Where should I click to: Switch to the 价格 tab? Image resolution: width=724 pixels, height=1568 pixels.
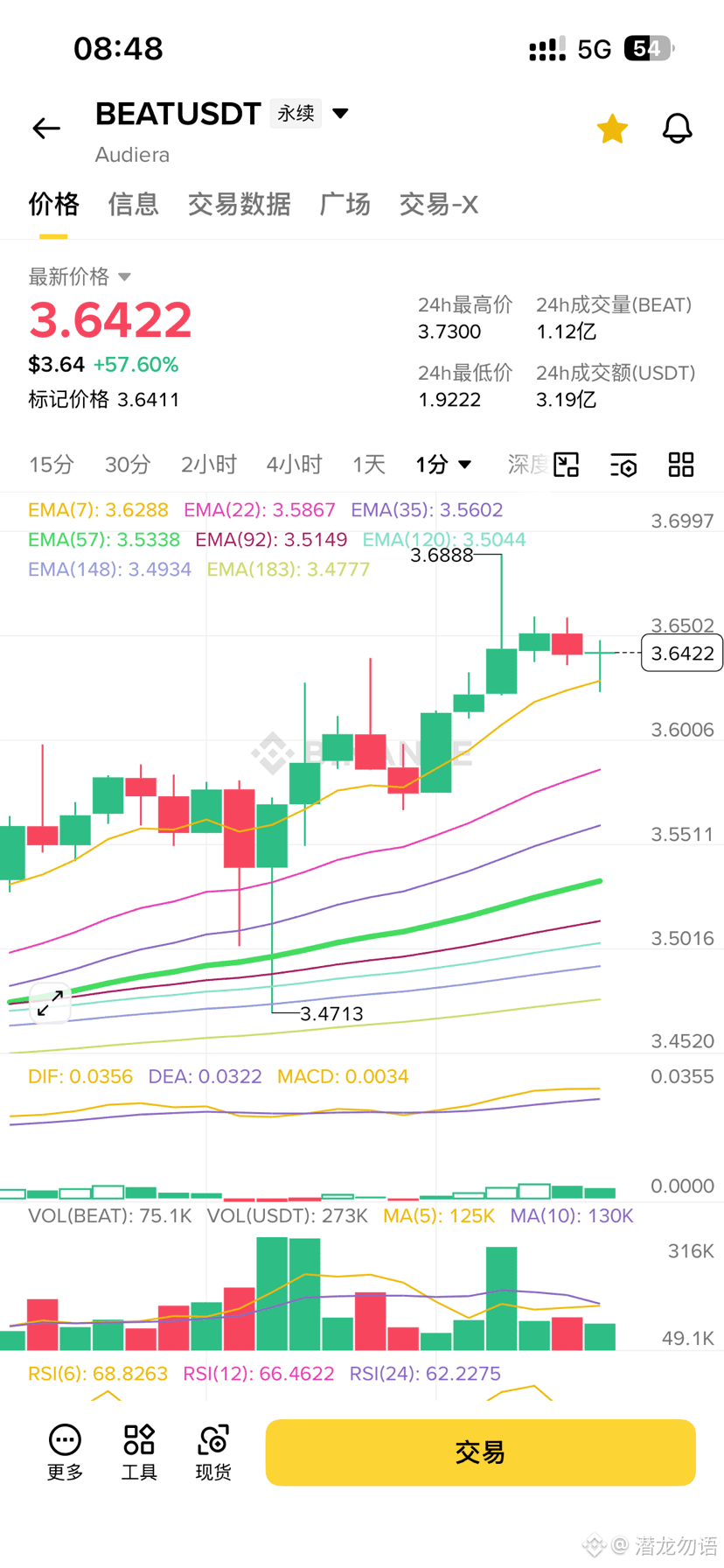coord(53,204)
